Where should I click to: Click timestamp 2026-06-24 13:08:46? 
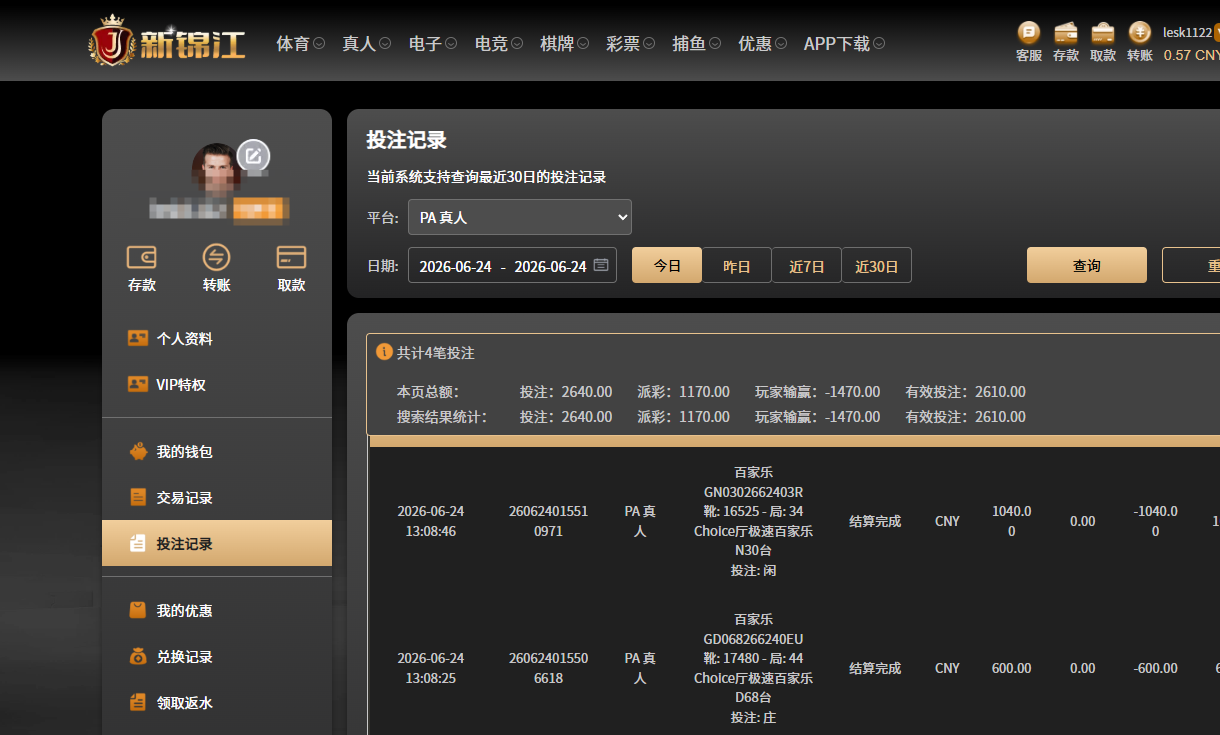431,521
